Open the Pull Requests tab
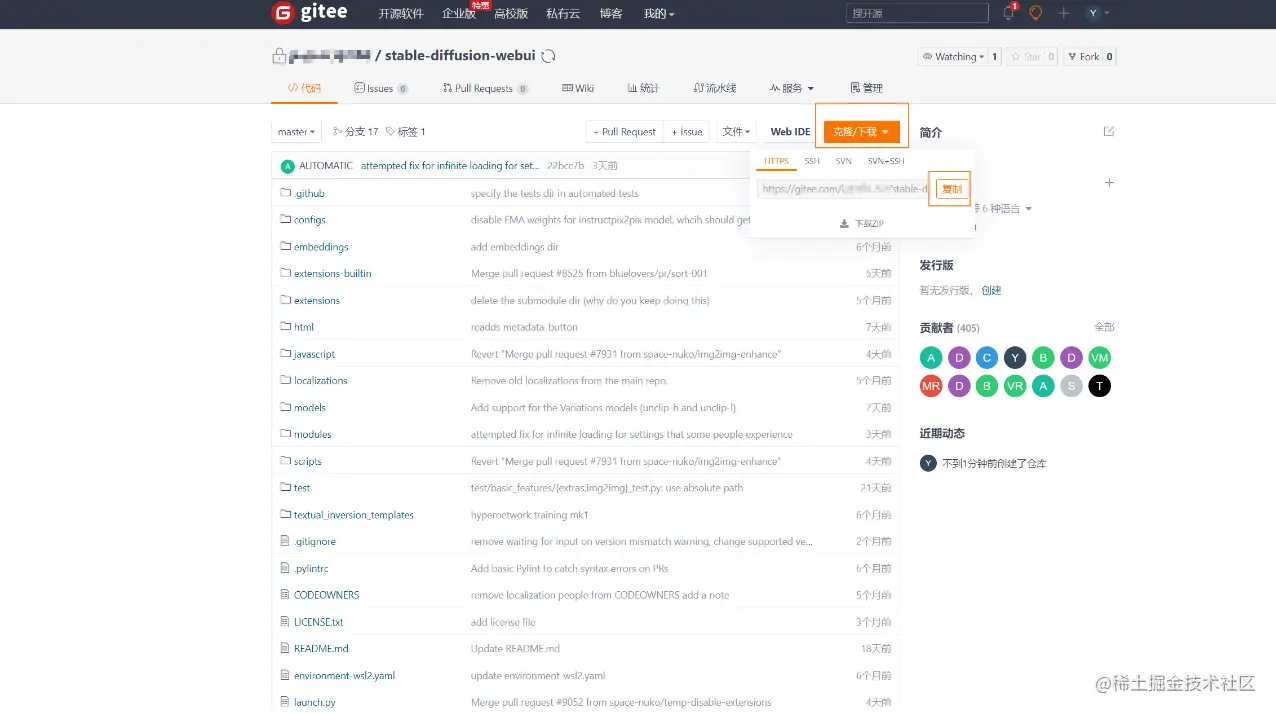1276x714 pixels. 485,88
